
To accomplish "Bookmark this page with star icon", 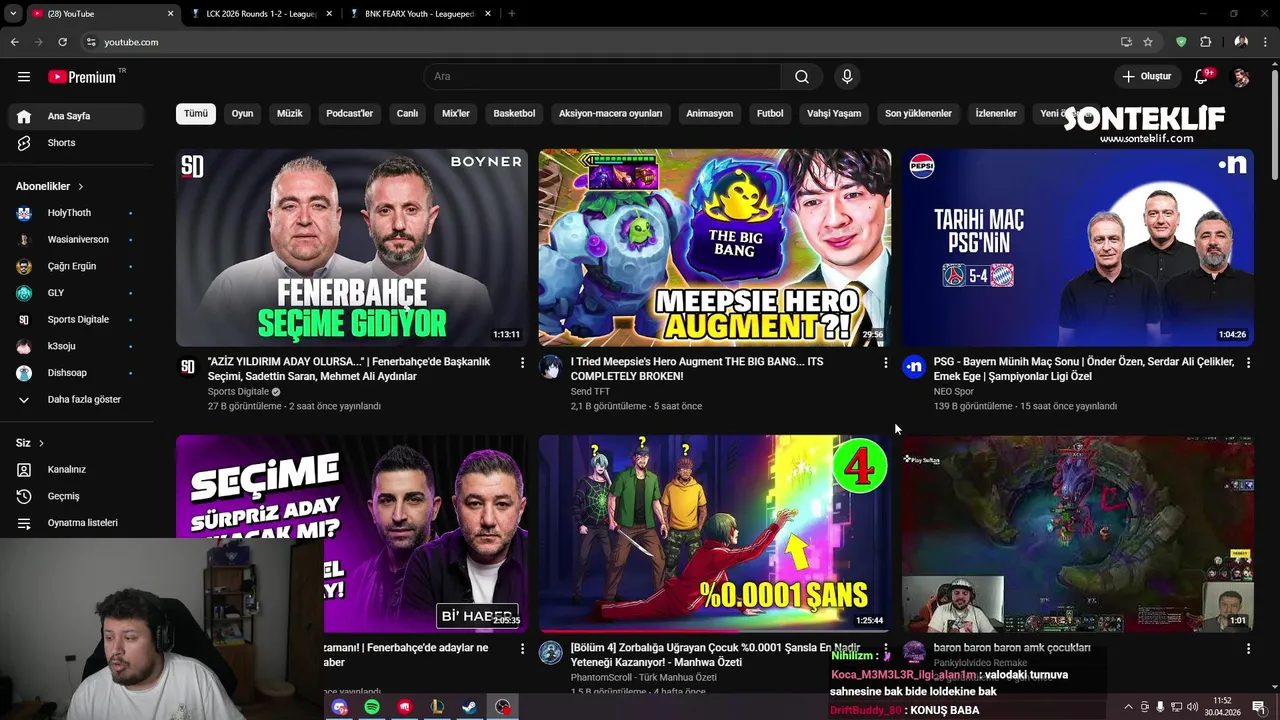I will tap(1148, 42).
